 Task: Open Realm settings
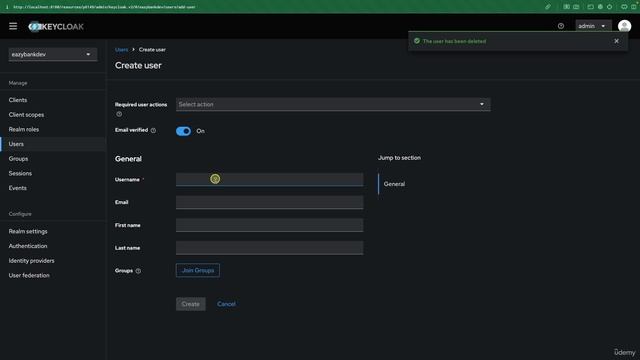point(28,231)
